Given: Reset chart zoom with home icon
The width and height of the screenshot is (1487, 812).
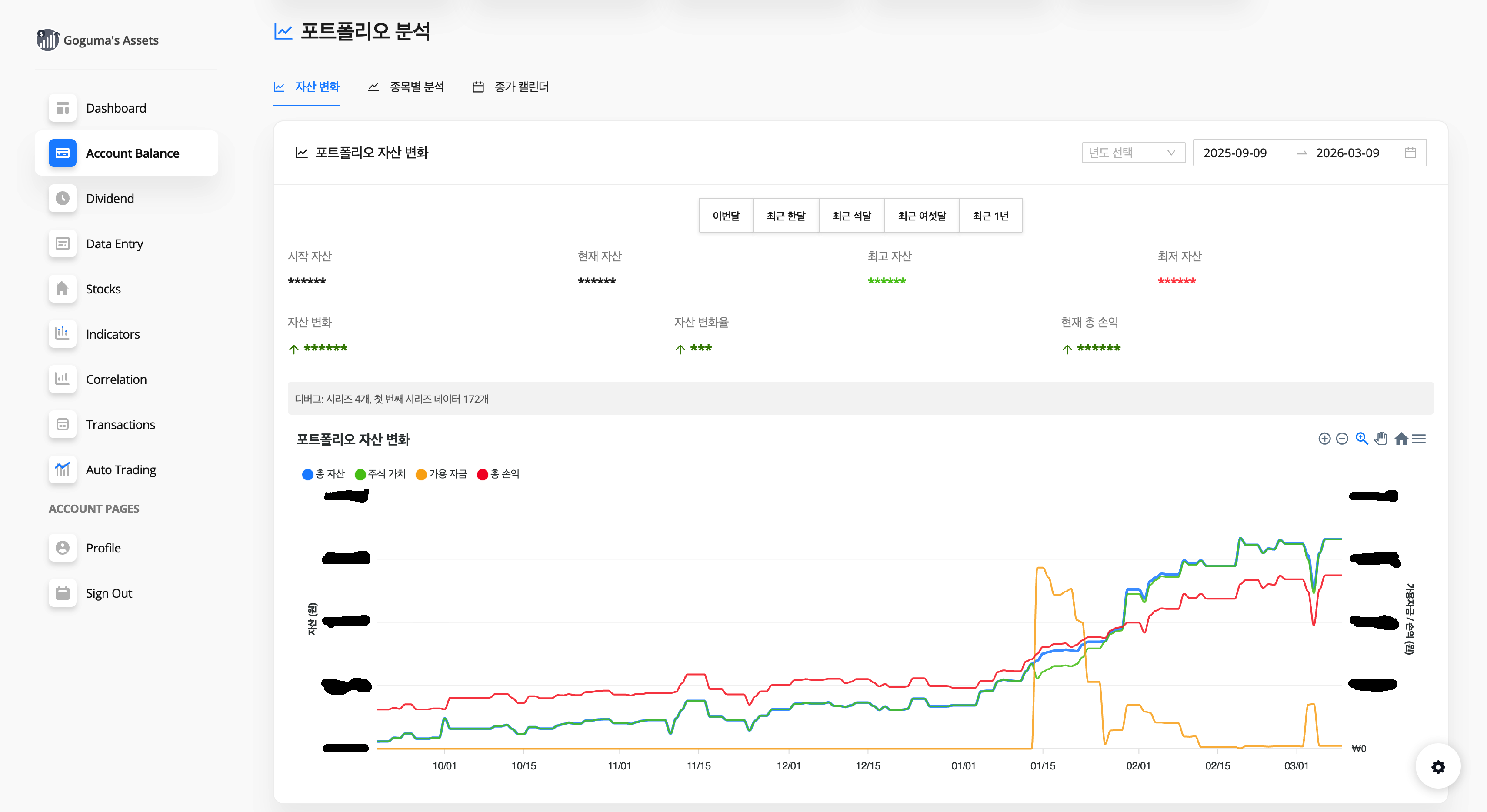Looking at the screenshot, I should (1401, 439).
